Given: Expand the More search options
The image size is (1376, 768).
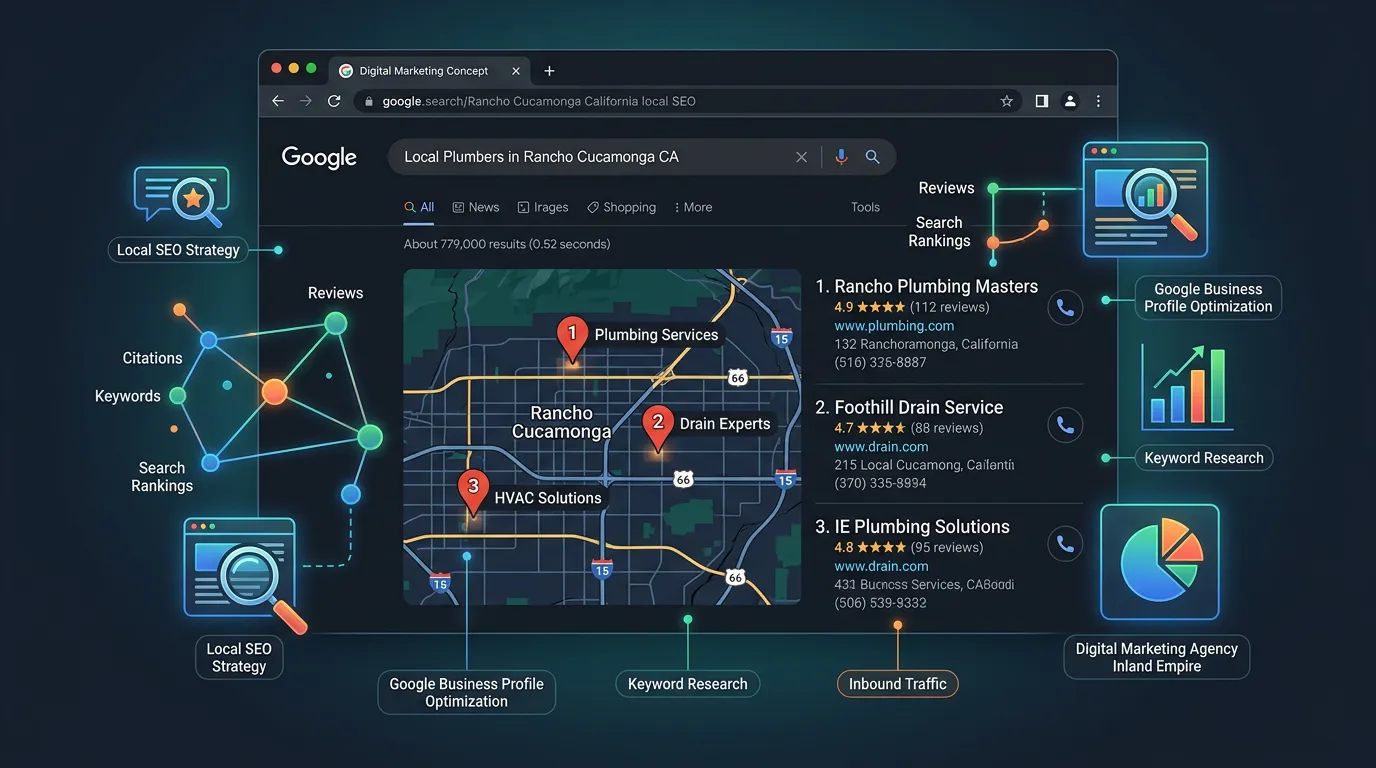Looking at the screenshot, I should (694, 207).
